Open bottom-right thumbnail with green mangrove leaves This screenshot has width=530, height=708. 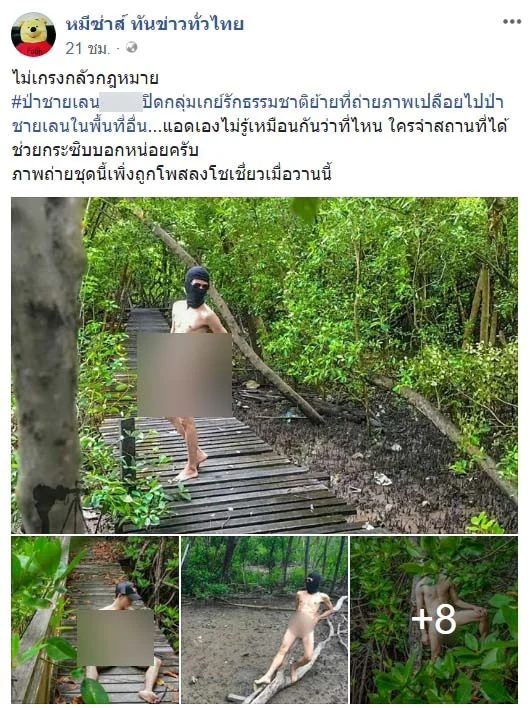434,619
